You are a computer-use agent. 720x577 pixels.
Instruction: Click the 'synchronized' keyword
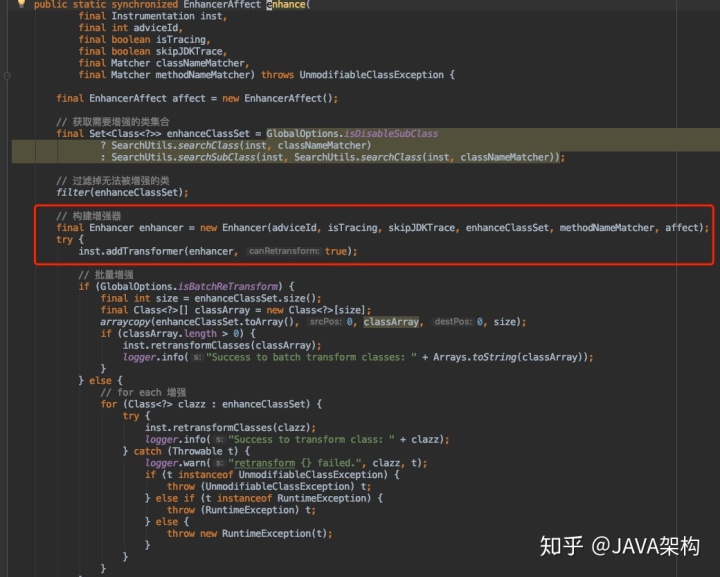[x=145, y=5]
